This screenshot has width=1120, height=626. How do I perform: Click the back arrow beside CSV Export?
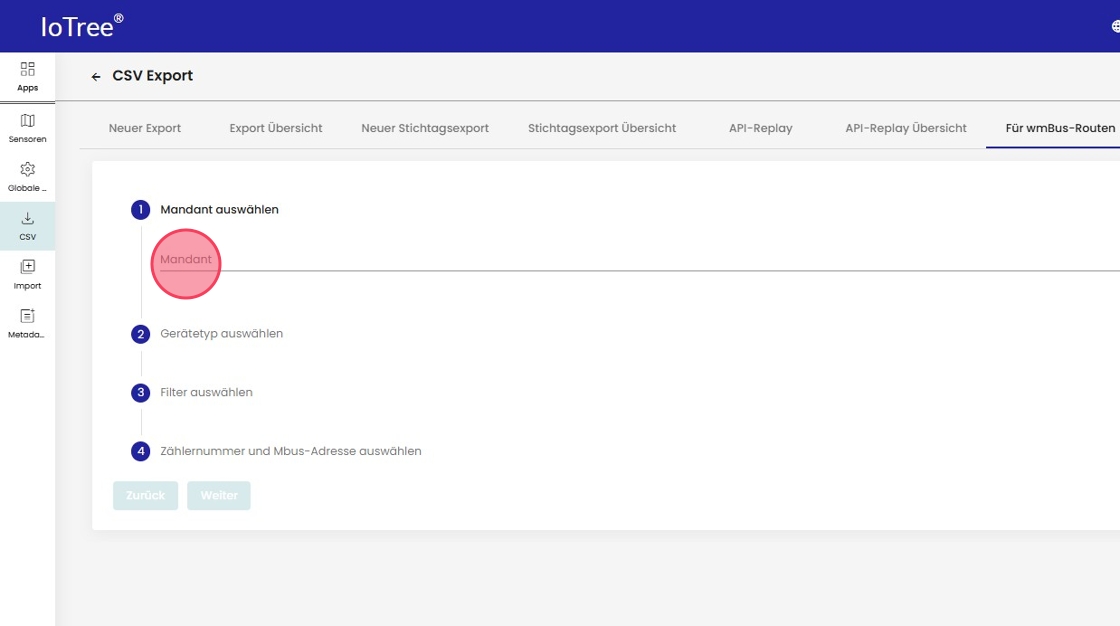pyautogui.click(x=96, y=77)
